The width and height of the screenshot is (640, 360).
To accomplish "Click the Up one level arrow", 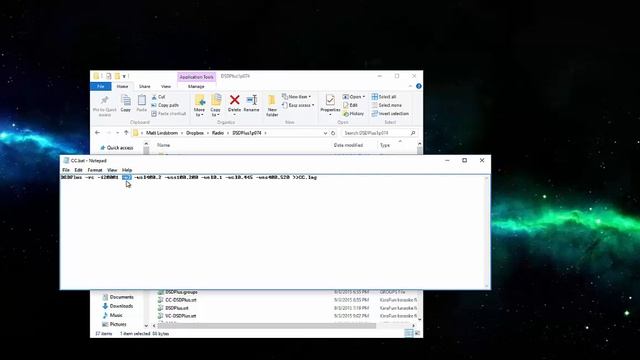I will tap(126, 133).
